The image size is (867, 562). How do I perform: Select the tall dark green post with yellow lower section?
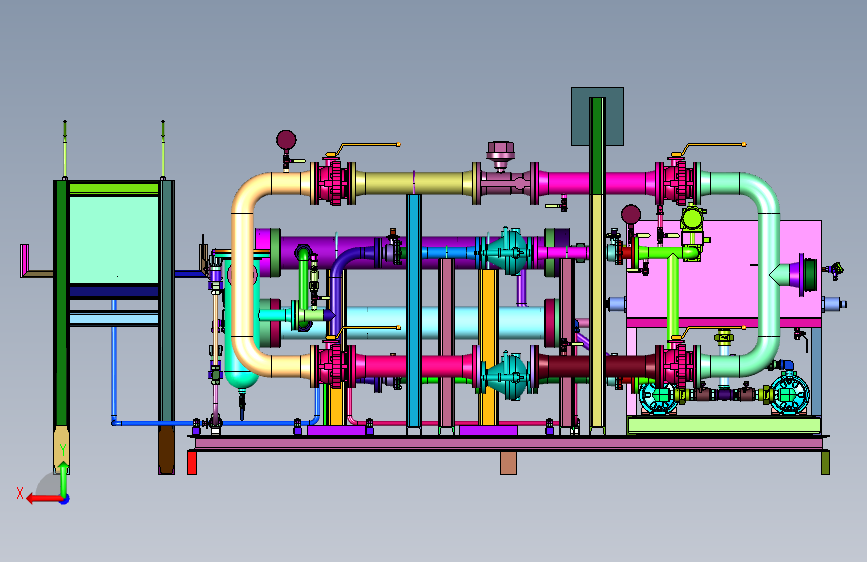click(597, 264)
